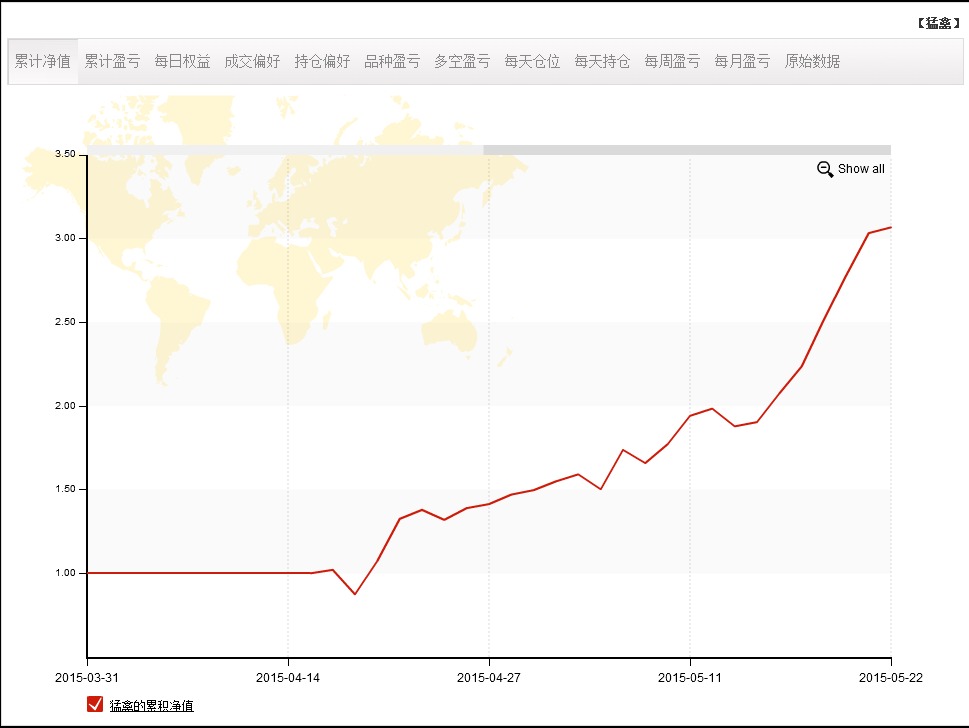This screenshot has width=969, height=728.
Task: Click the 2015-04-27 axis date label
Action: [x=489, y=677]
